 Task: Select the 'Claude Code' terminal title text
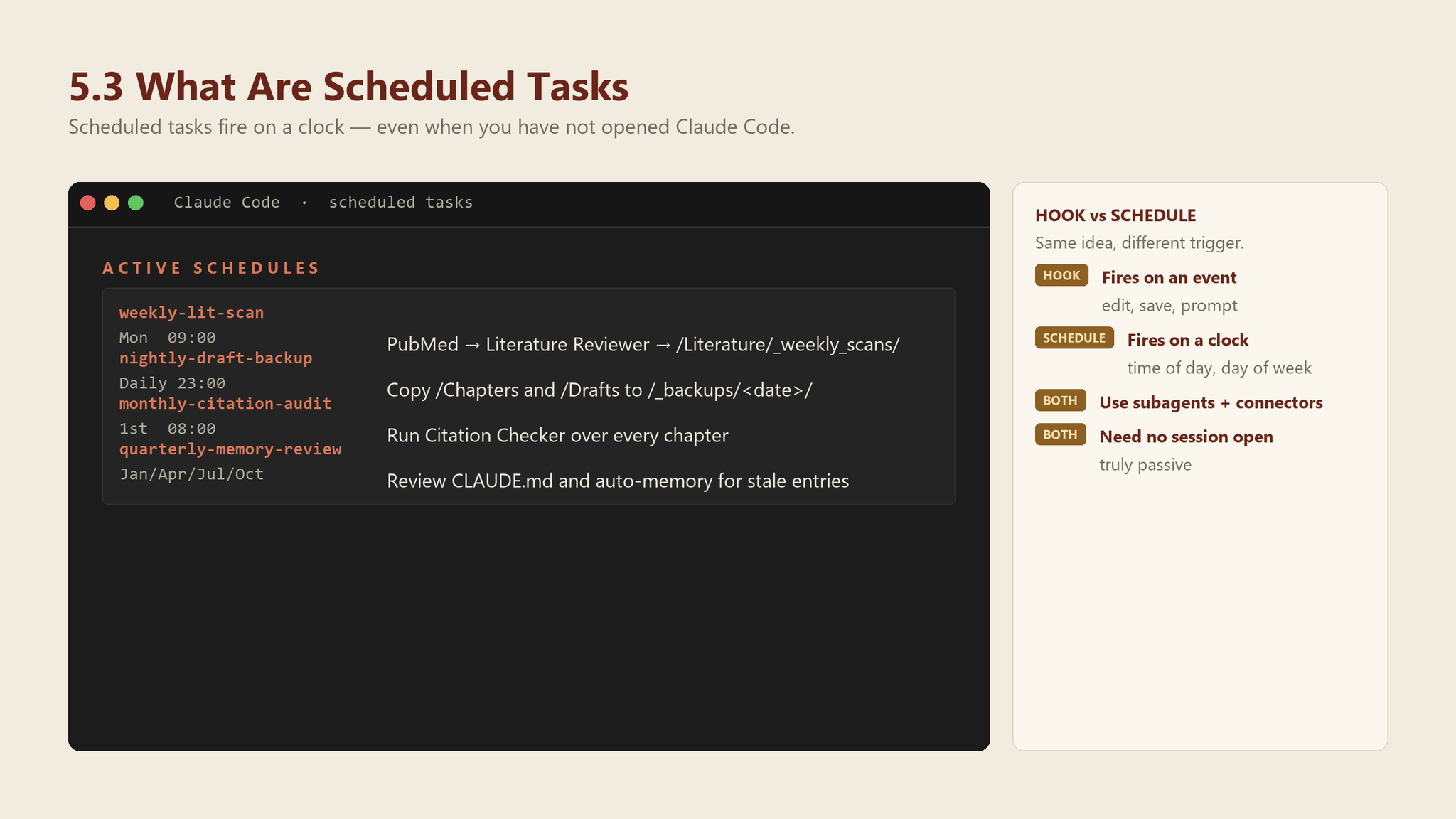coord(227,203)
